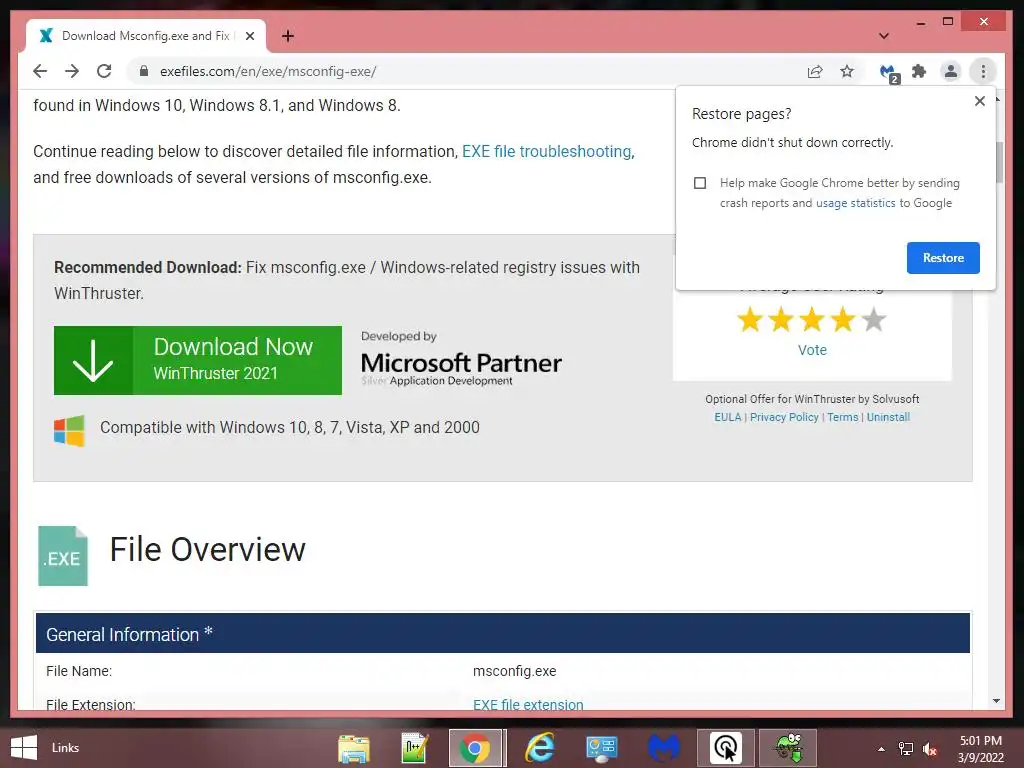1024x768 pixels.
Task: Click the muted volume tray icon
Action: pos(930,749)
